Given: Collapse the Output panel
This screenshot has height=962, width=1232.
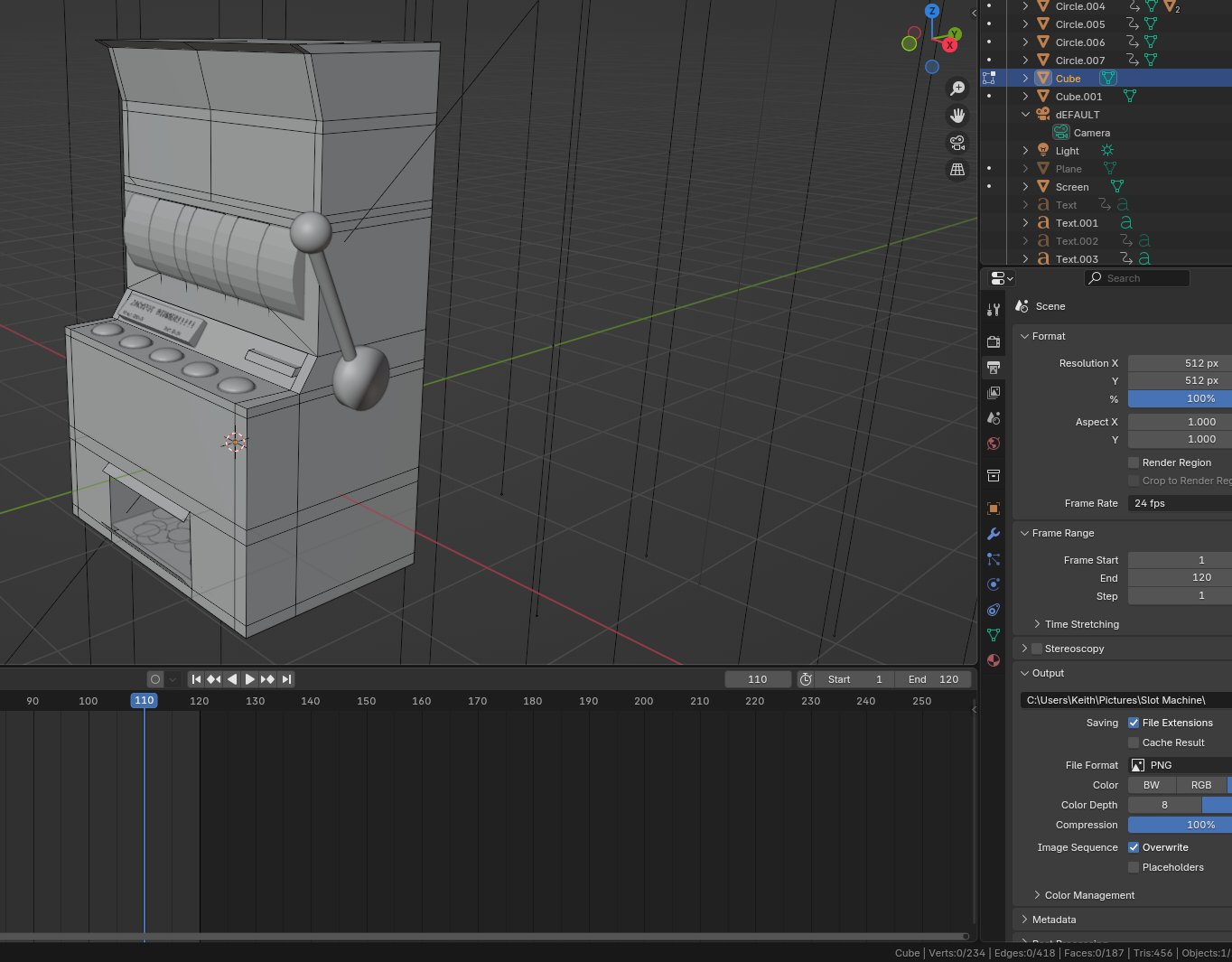Looking at the screenshot, I should (1025, 673).
